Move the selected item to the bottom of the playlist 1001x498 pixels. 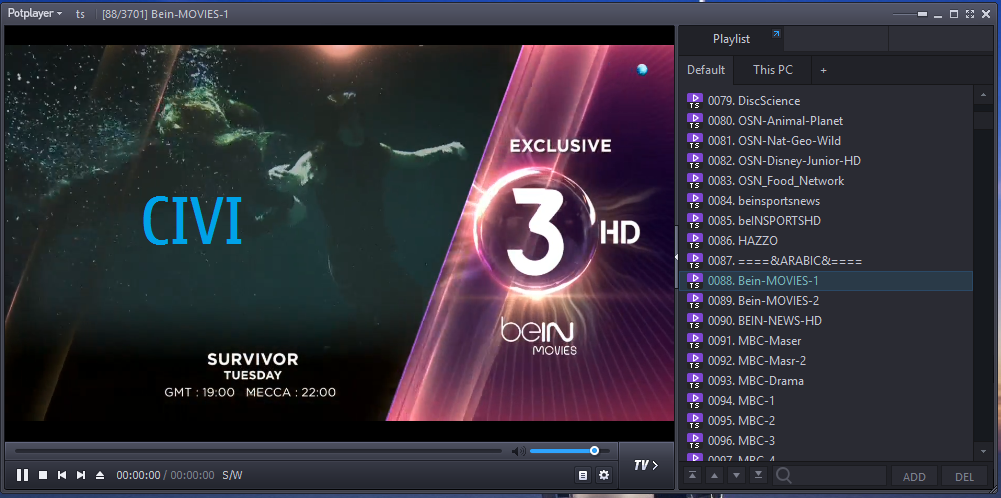(x=759, y=476)
